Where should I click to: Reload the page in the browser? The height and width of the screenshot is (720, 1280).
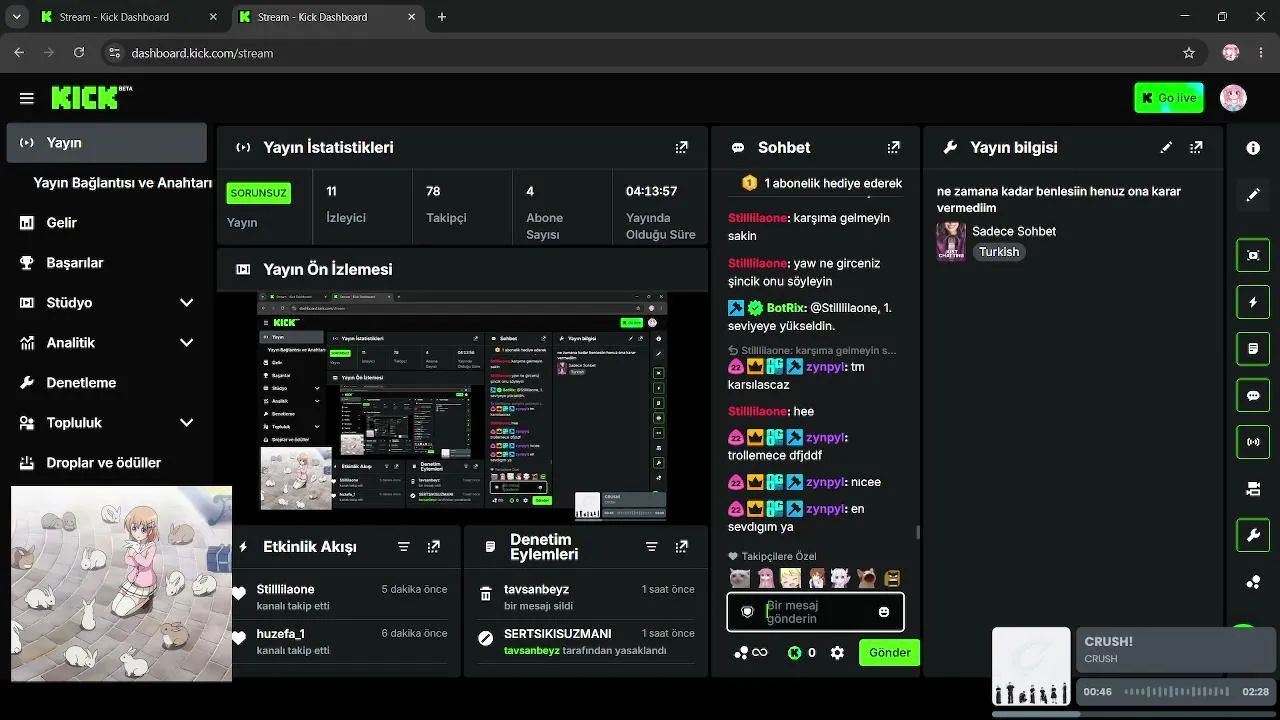(x=79, y=53)
